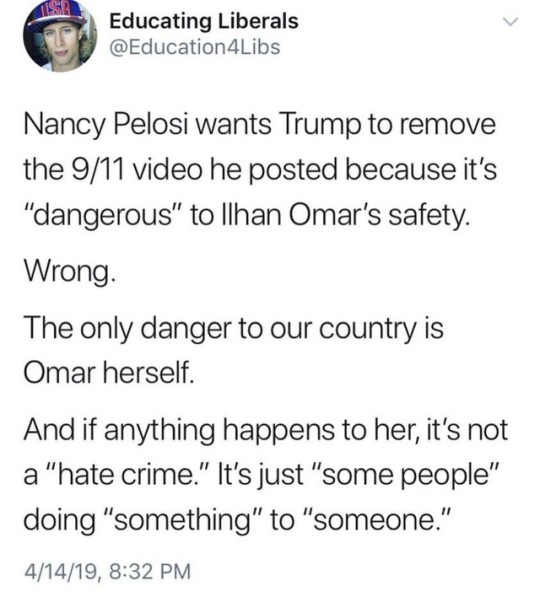The height and width of the screenshot is (597, 540).
Task: Visit the @Education4Libs handle
Action: 195,47
